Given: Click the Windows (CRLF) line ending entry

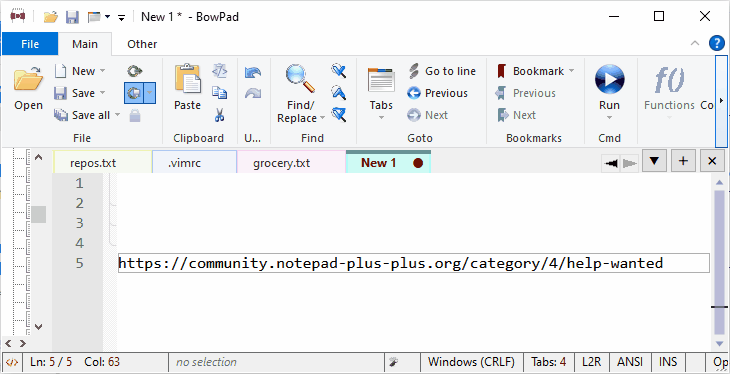Looking at the screenshot, I should (471, 362).
